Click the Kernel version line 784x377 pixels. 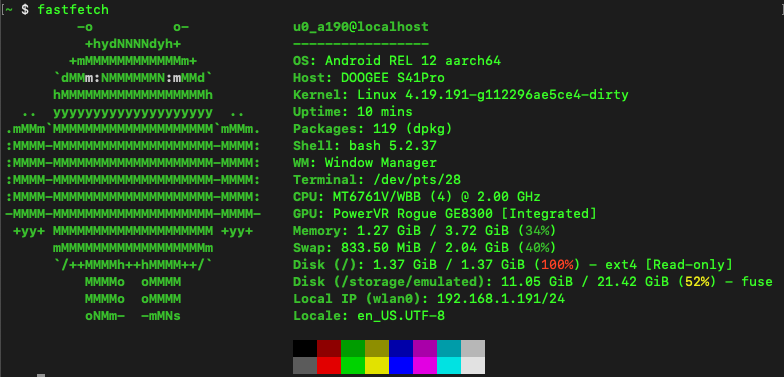[460, 94]
